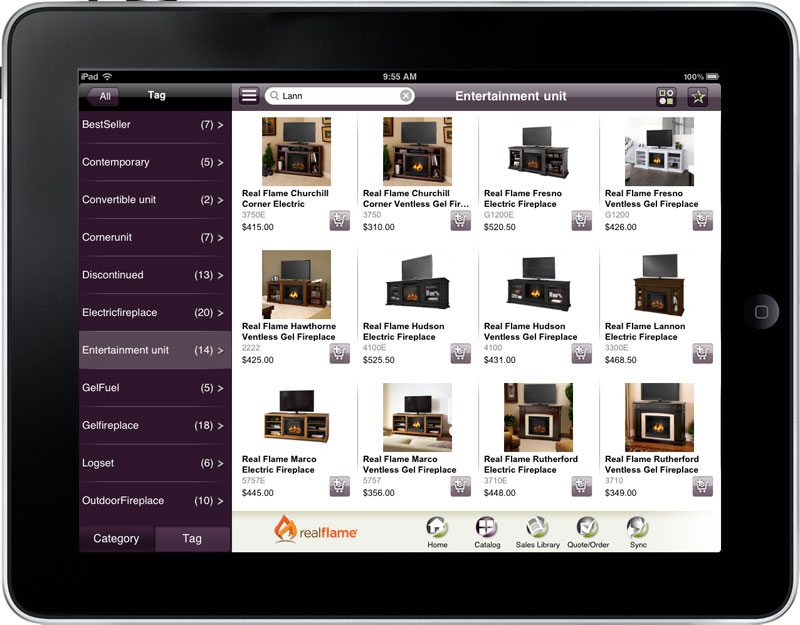Tap the Wi-Fi icon in status bar
Viewport: 800px width, 625px height.
107,77
